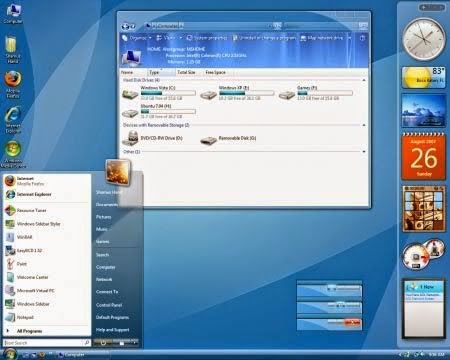Screen dimensions: 450x360
Task: Collapse the Hard Disk Drives group
Action: point(364,80)
